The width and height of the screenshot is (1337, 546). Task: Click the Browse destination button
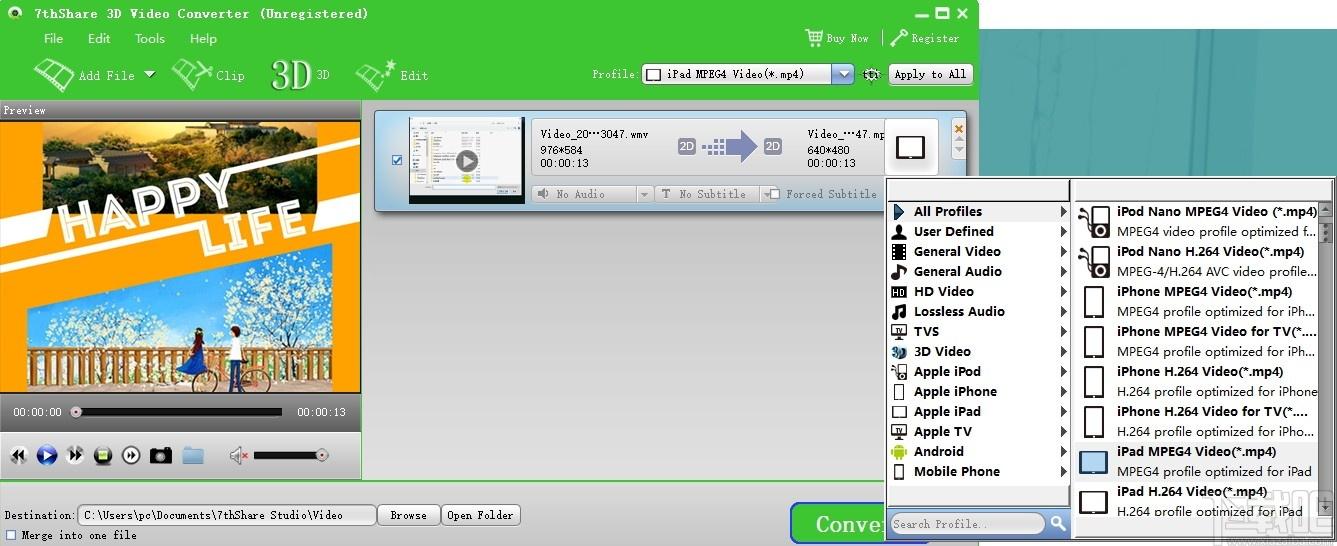coord(408,515)
